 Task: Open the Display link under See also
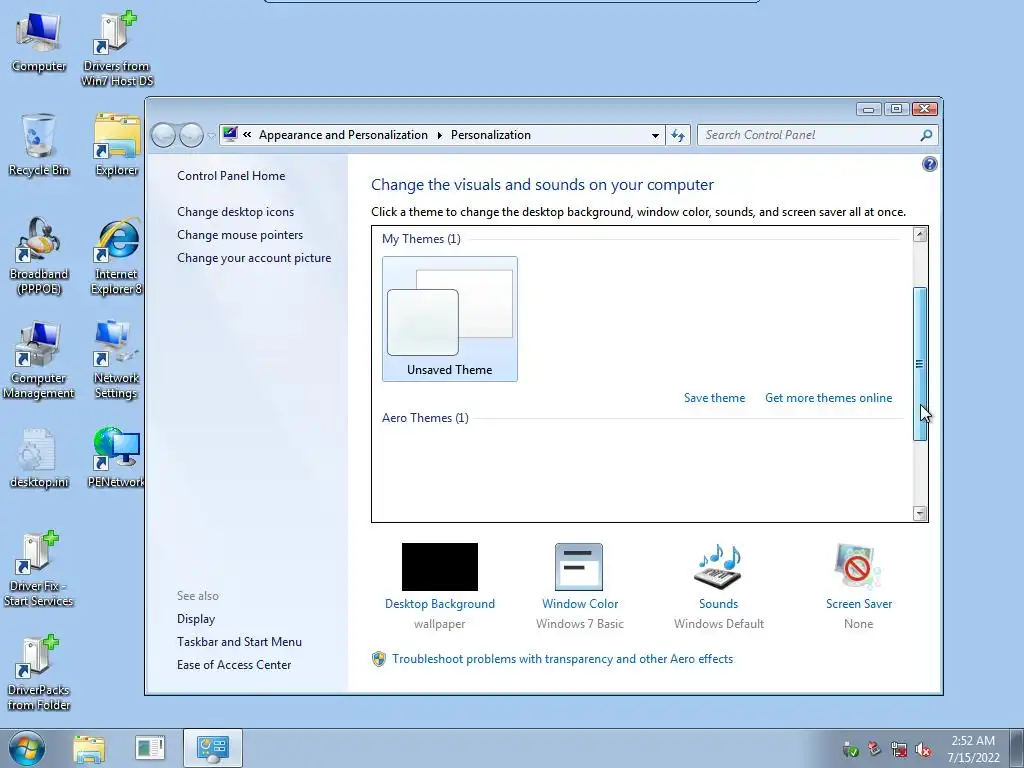click(x=196, y=618)
